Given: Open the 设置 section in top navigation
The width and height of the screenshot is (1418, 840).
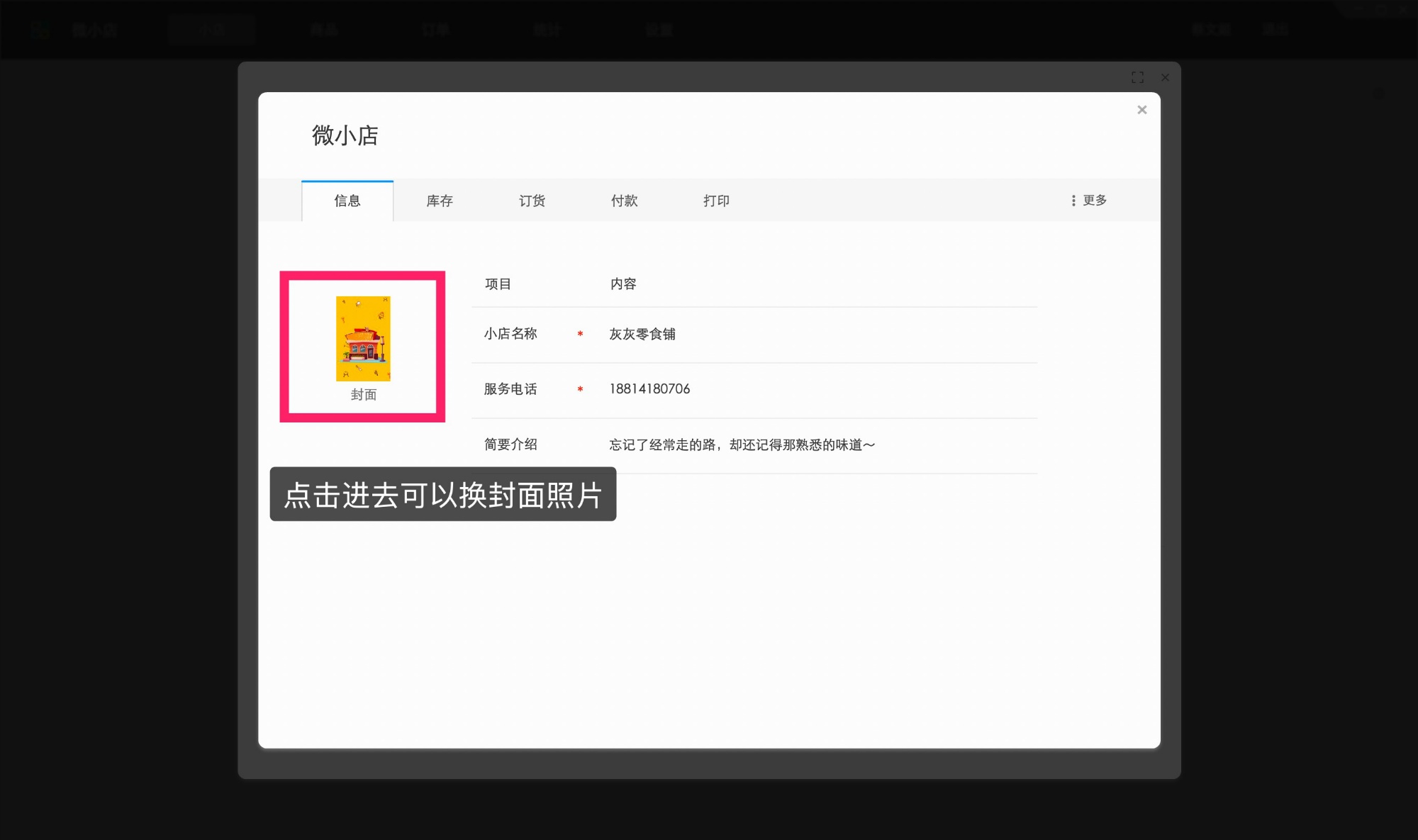Looking at the screenshot, I should pyautogui.click(x=658, y=29).
